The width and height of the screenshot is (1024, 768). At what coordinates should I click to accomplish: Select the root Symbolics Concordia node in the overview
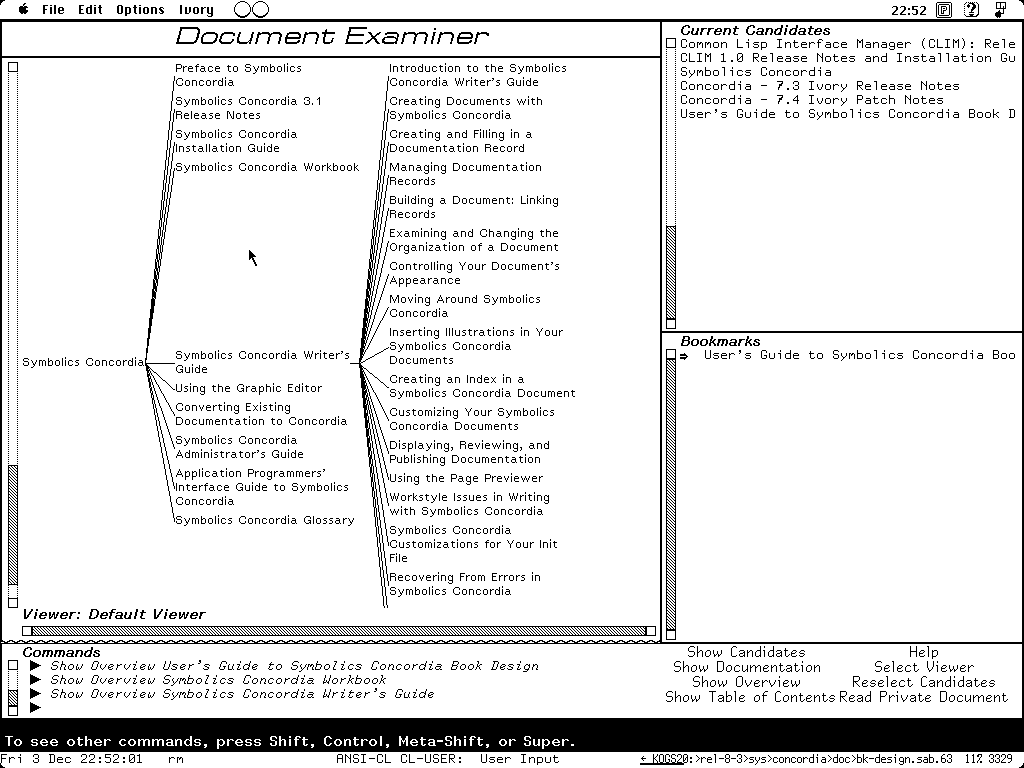[83, 362]
